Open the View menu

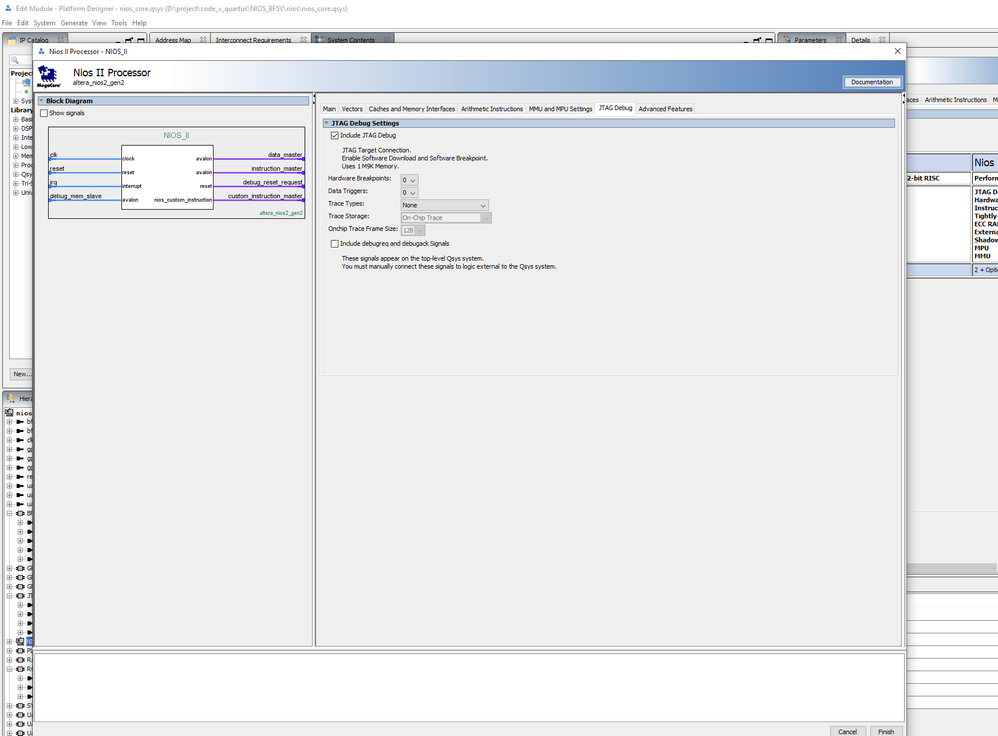99,23
